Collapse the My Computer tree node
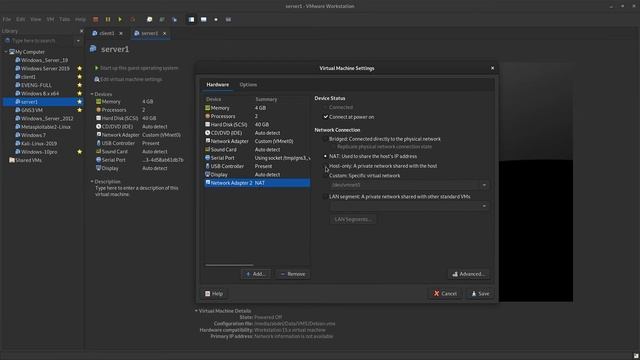The image size is (640, 360). pos(6,52)
